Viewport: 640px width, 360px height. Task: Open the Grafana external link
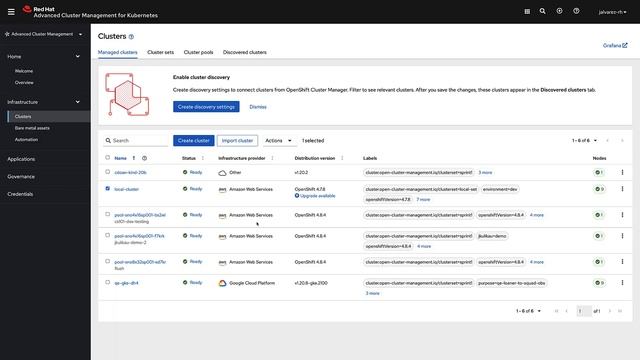click(615, 46)
